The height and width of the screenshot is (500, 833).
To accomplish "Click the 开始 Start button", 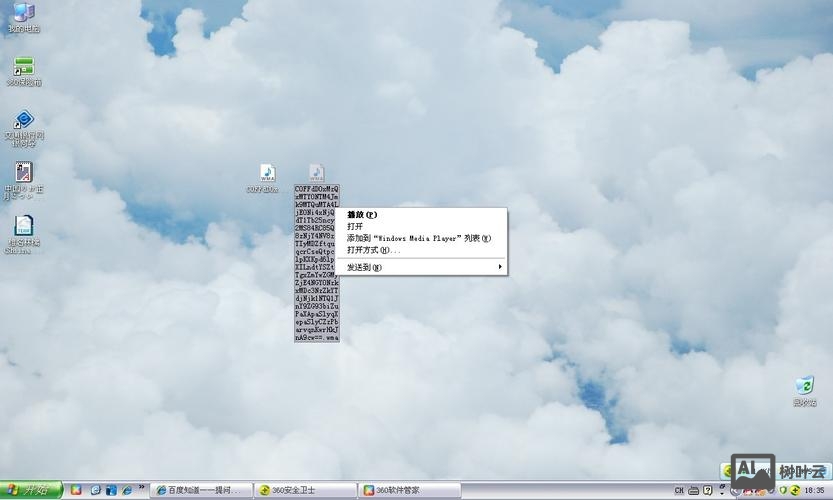I will (30, 490).
